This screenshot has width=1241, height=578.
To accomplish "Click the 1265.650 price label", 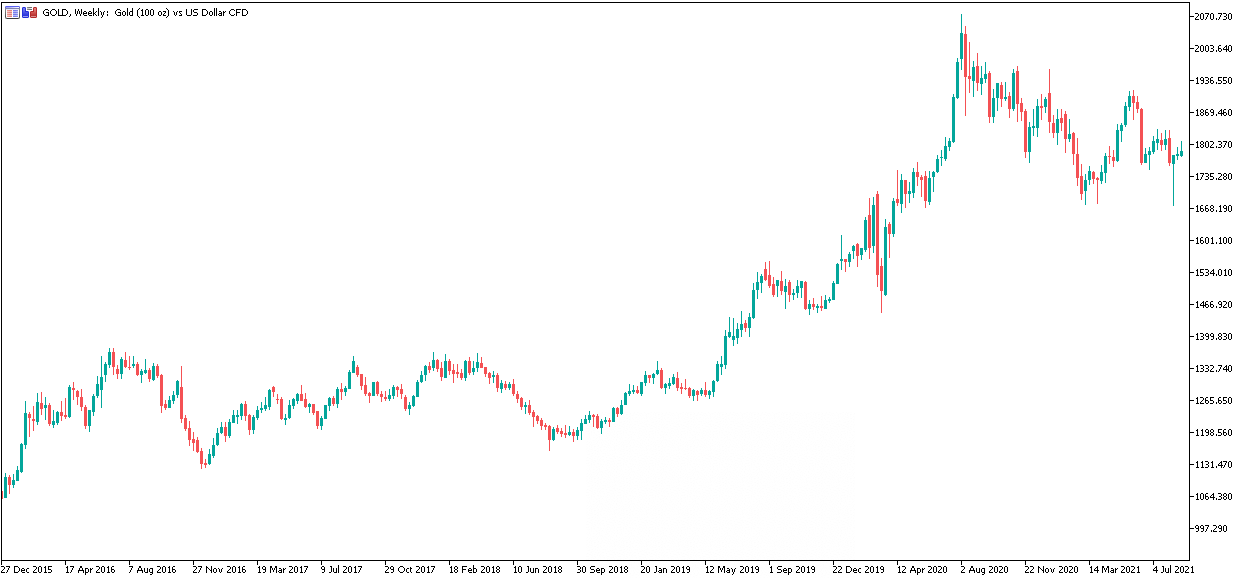I will click(1214, 401).
